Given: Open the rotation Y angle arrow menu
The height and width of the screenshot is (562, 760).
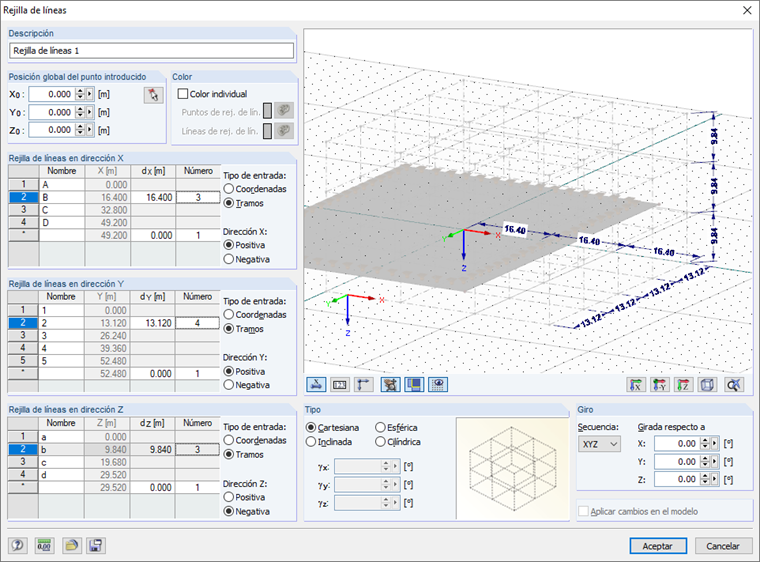Looking at the screenshot, I should pos(714,461).
